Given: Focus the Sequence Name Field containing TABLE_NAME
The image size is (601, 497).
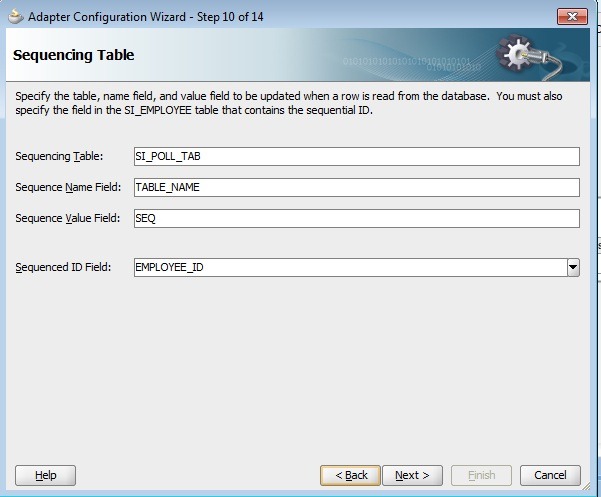Looking at the screenshot, I should click(x=356, y=187).
